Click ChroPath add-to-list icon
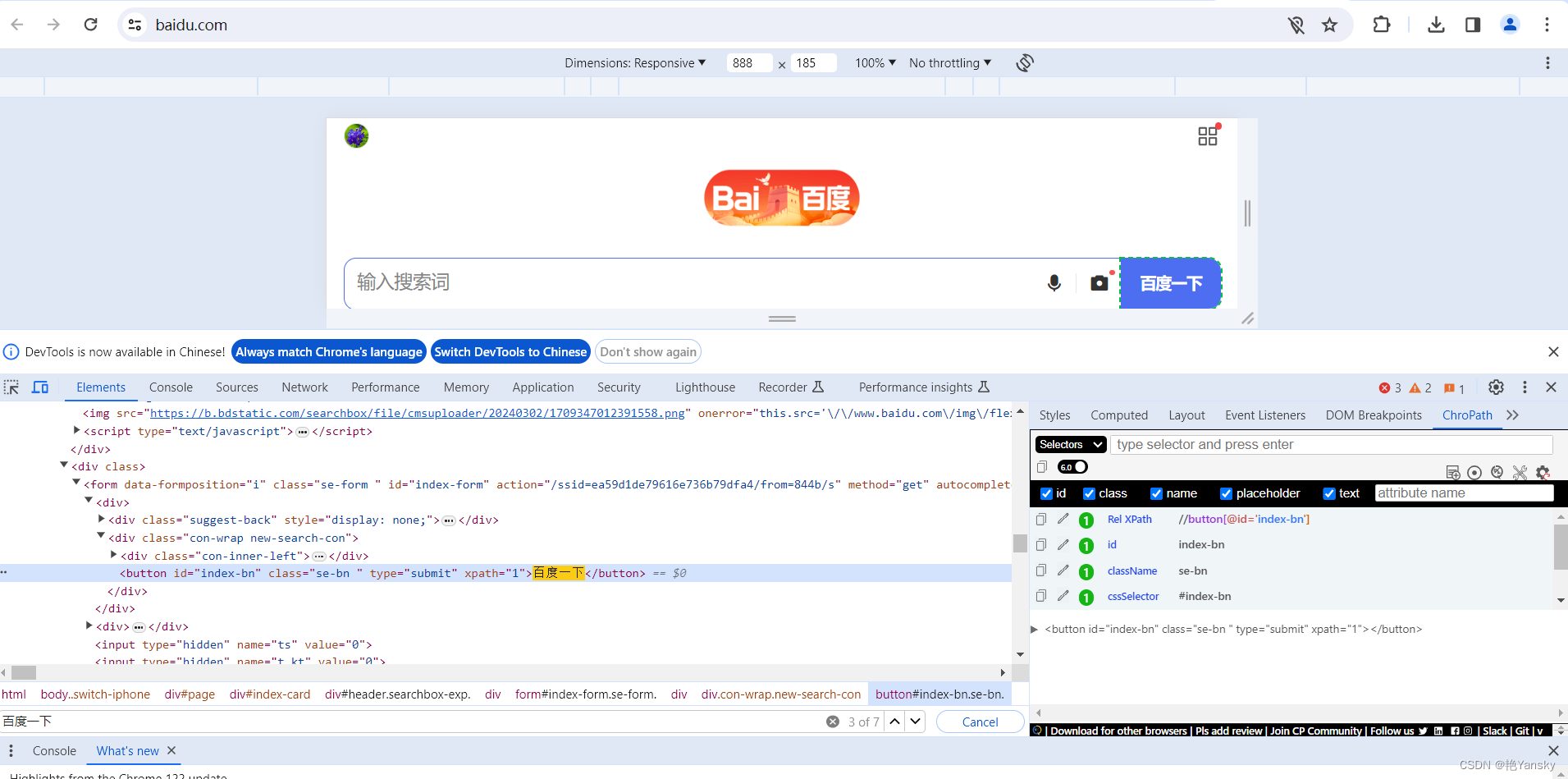 pos(1453,472)
